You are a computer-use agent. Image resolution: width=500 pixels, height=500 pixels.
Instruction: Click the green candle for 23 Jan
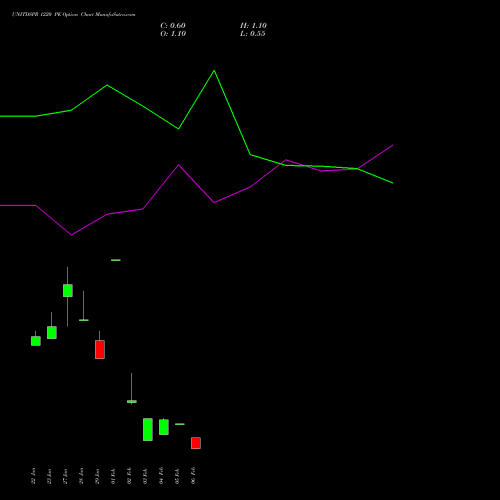point(52,332)
